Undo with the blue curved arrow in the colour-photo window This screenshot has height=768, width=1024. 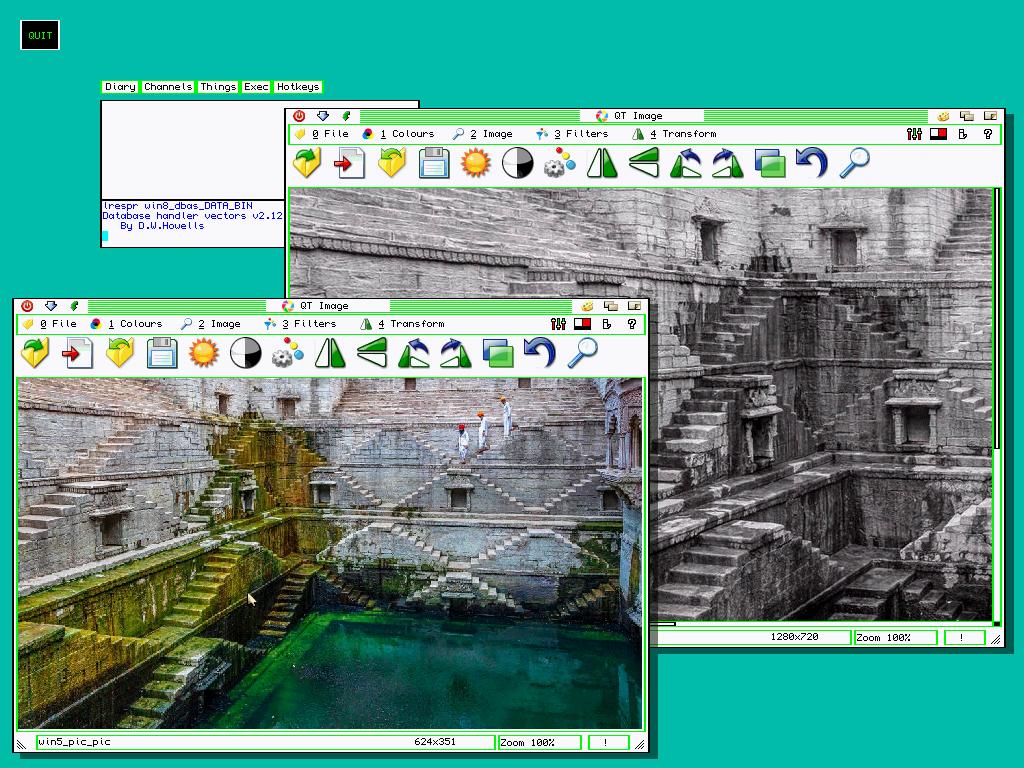point(540,353)
